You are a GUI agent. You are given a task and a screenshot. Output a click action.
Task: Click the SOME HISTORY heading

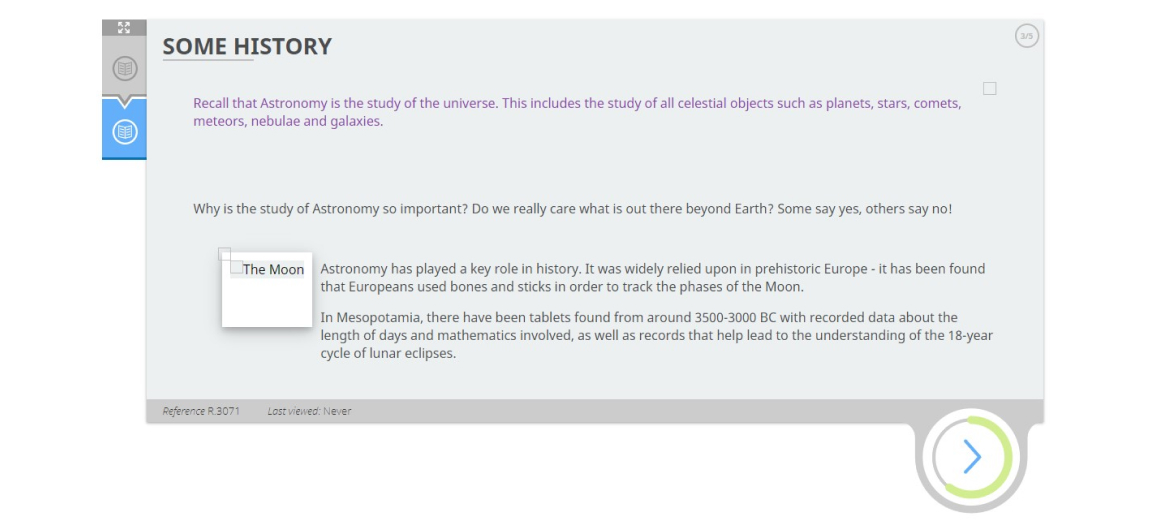(247, 46)
